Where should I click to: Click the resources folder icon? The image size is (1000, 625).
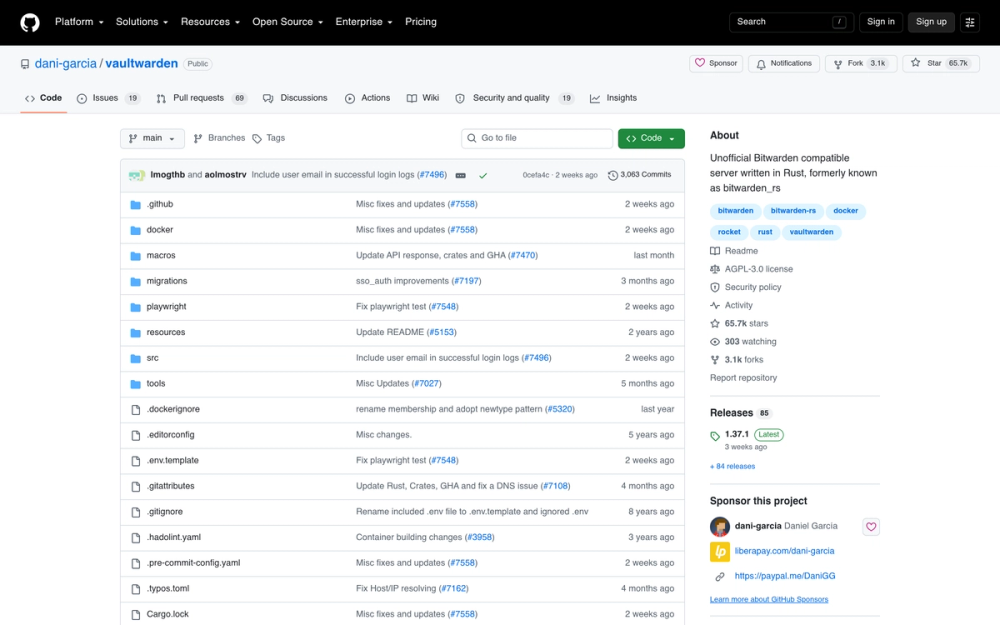(x=135, y=332)
